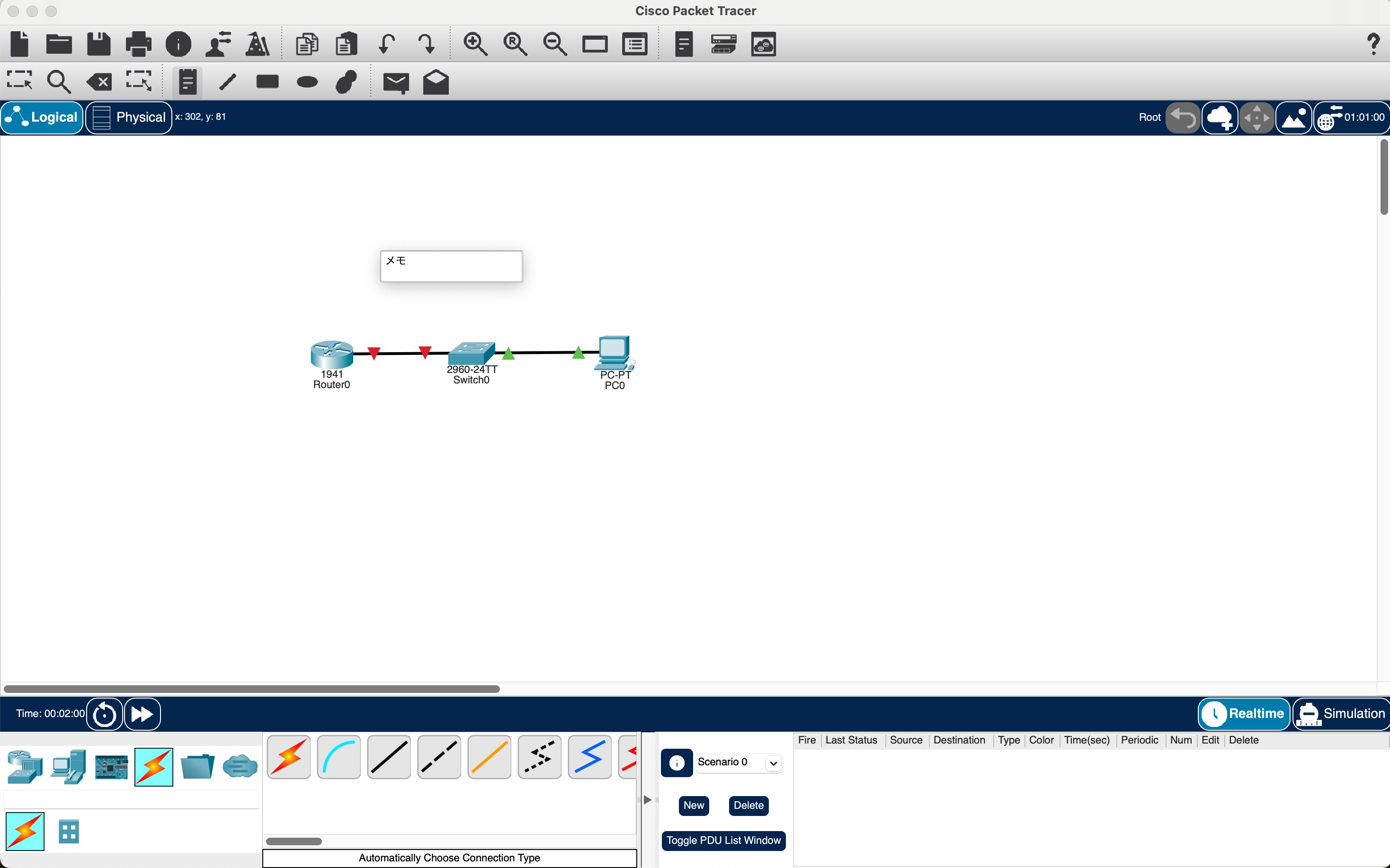Click the Move Object arrows icon
This screenshot has width=1390, height=868.
pyautogui.click(x=1256, y=118)
